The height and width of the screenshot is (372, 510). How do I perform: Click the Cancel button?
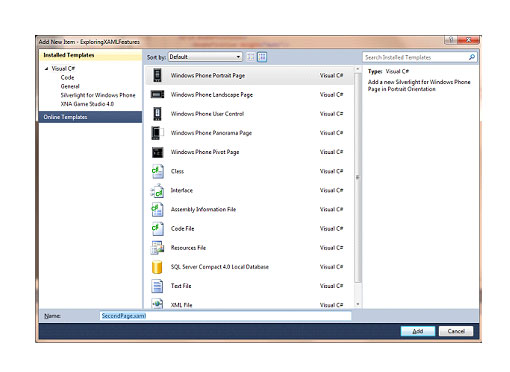pos(456,331)
